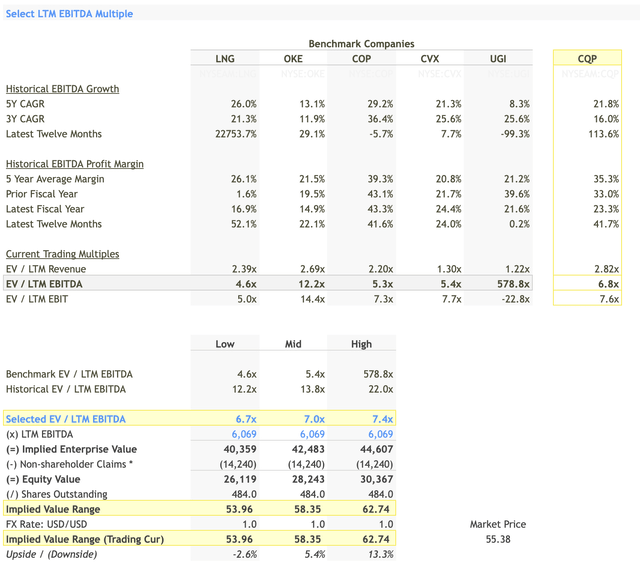Click OKE's 12.2x EV/LTM EBITDA value
The image size is (640, 572).
pyautogui.click(x=311, y=284)
